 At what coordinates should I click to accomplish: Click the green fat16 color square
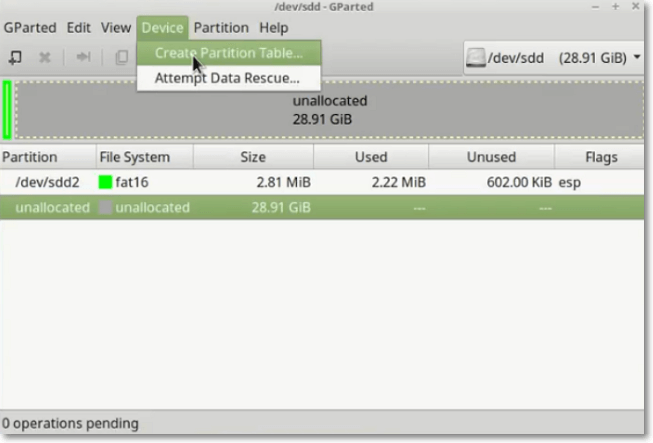[x=105, y=182]
